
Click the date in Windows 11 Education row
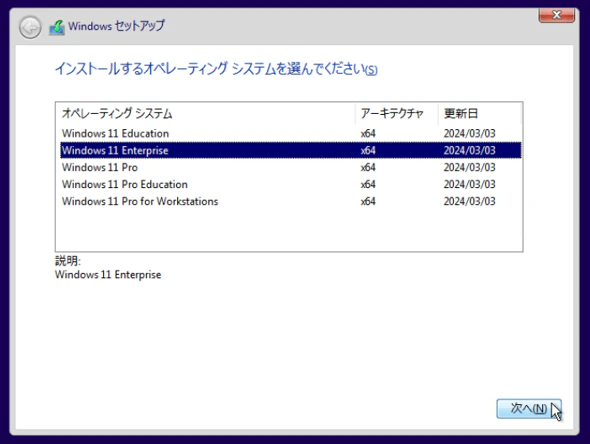(x=470, y=134)
